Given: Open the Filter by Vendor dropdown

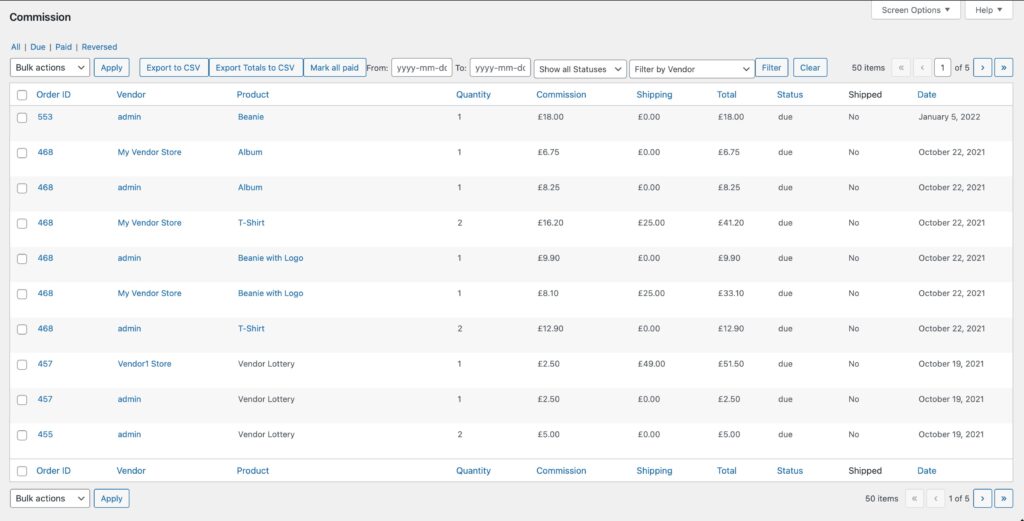Looking at the screenshot, I should point(691,69).
